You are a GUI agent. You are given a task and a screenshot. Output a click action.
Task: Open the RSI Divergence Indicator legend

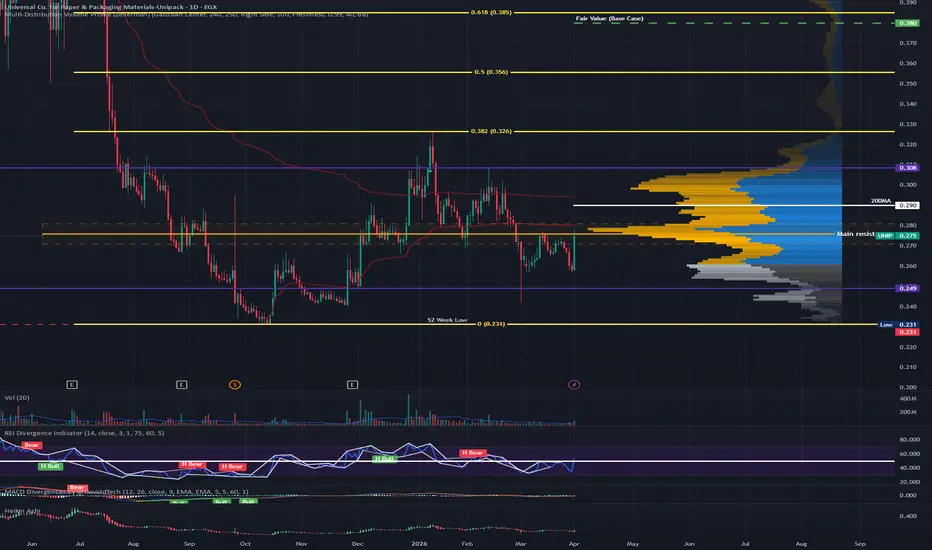pos(84,433)
